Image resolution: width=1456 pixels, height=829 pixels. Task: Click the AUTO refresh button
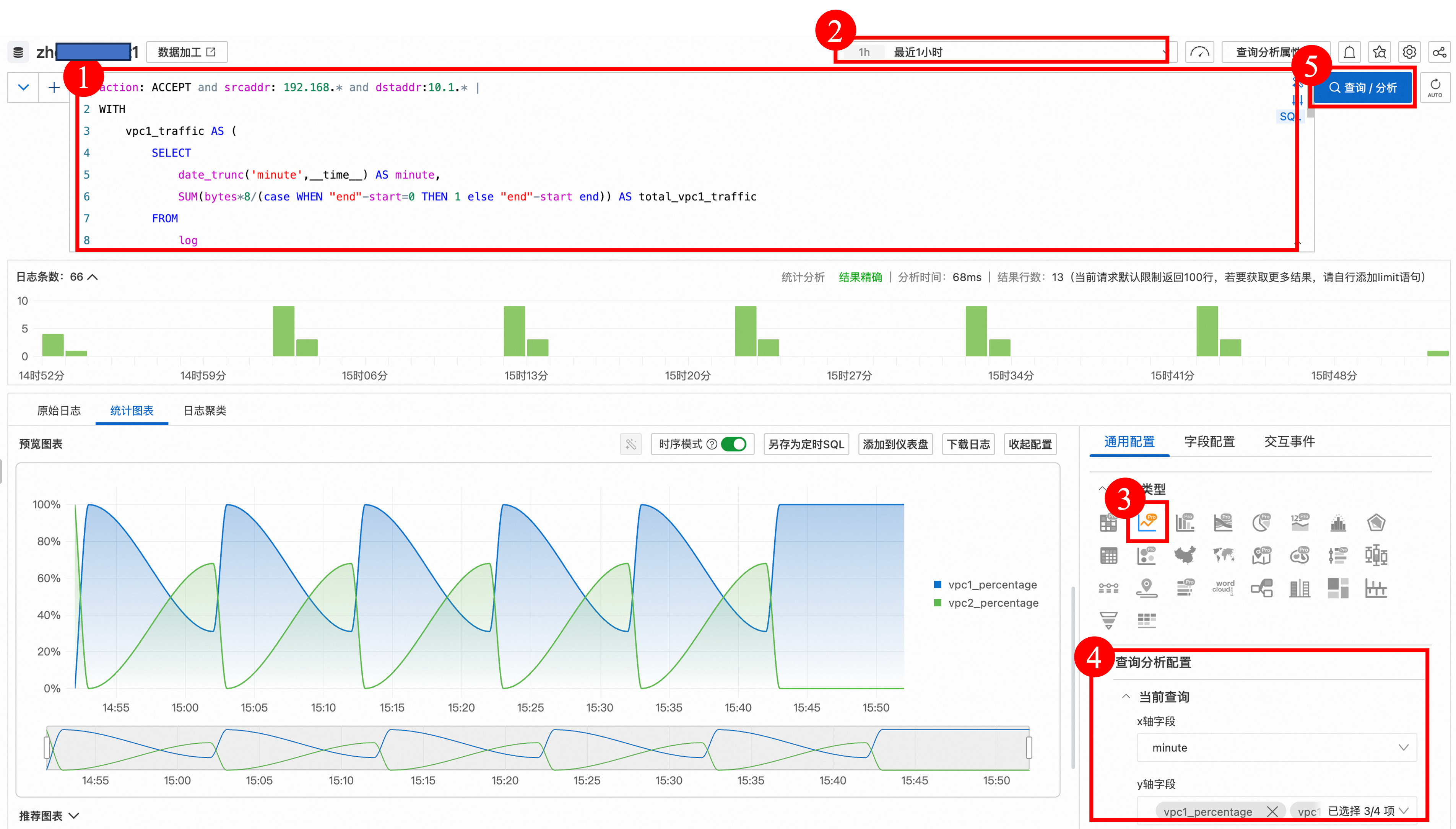coord(1435,88)
